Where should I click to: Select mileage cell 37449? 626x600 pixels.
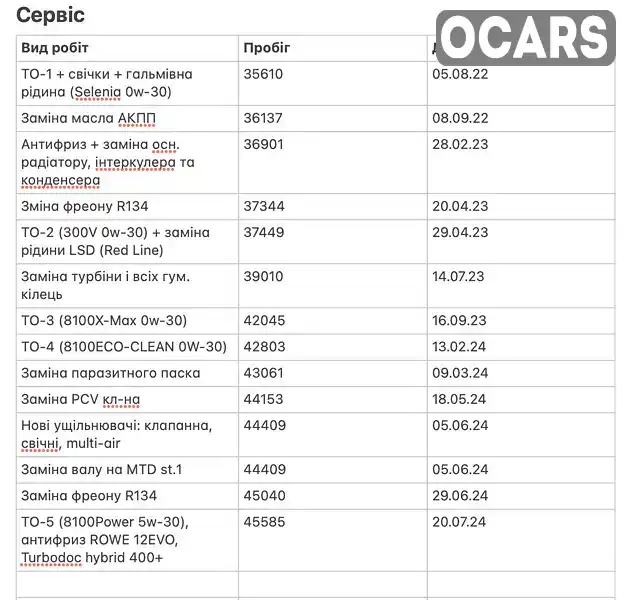pos(333,242)
